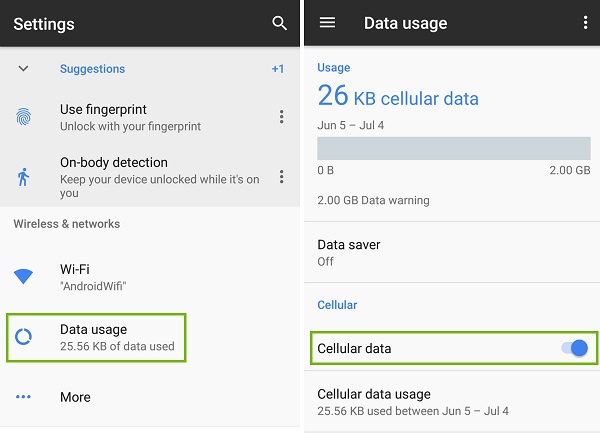Toggle the Cellular data switch
600x433 pixels.
click(574, 348)
